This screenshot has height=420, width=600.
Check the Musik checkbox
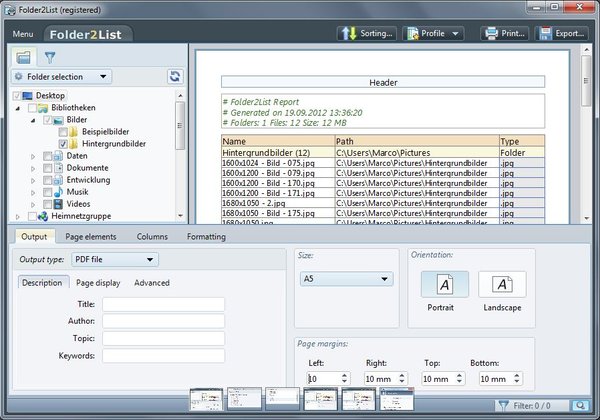point(47,192)
